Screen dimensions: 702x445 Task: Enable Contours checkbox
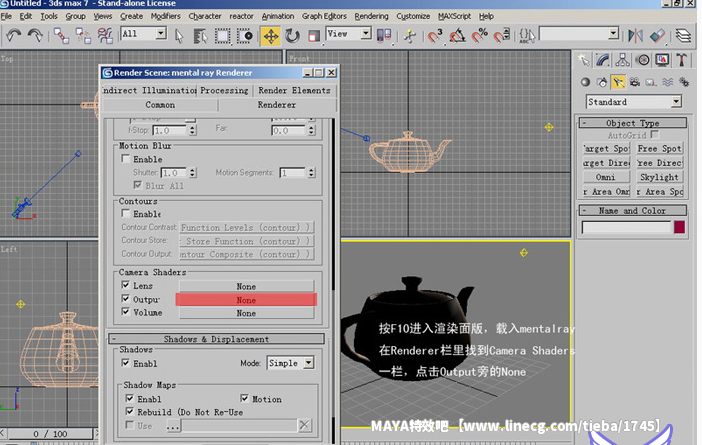[126, 214]
